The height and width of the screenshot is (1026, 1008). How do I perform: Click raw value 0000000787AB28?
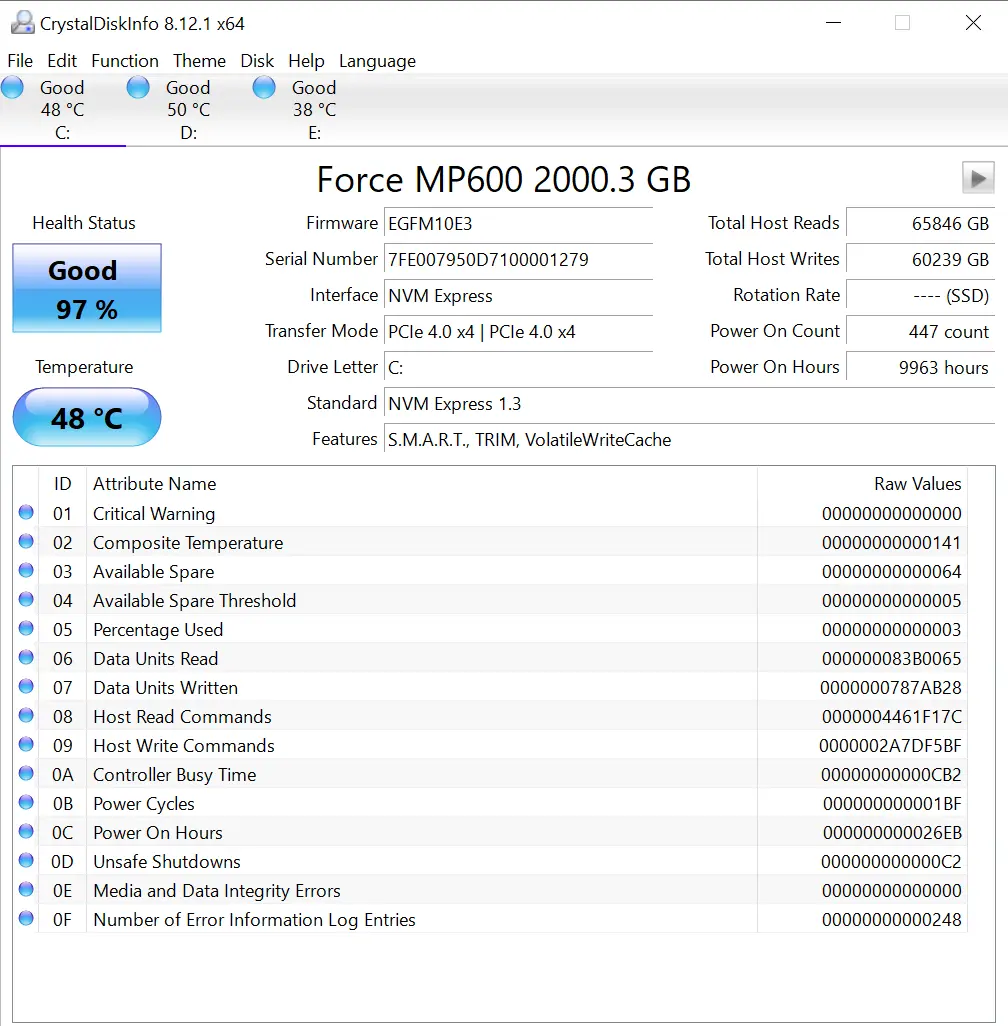pyautogui.click(x=891, y=688)
